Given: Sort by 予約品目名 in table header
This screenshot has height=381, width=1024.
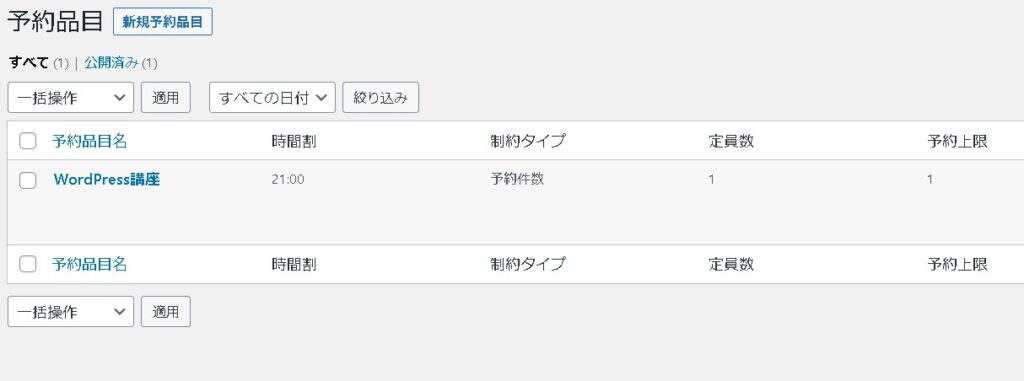Looking at the screenshot, I should point(89,141).
